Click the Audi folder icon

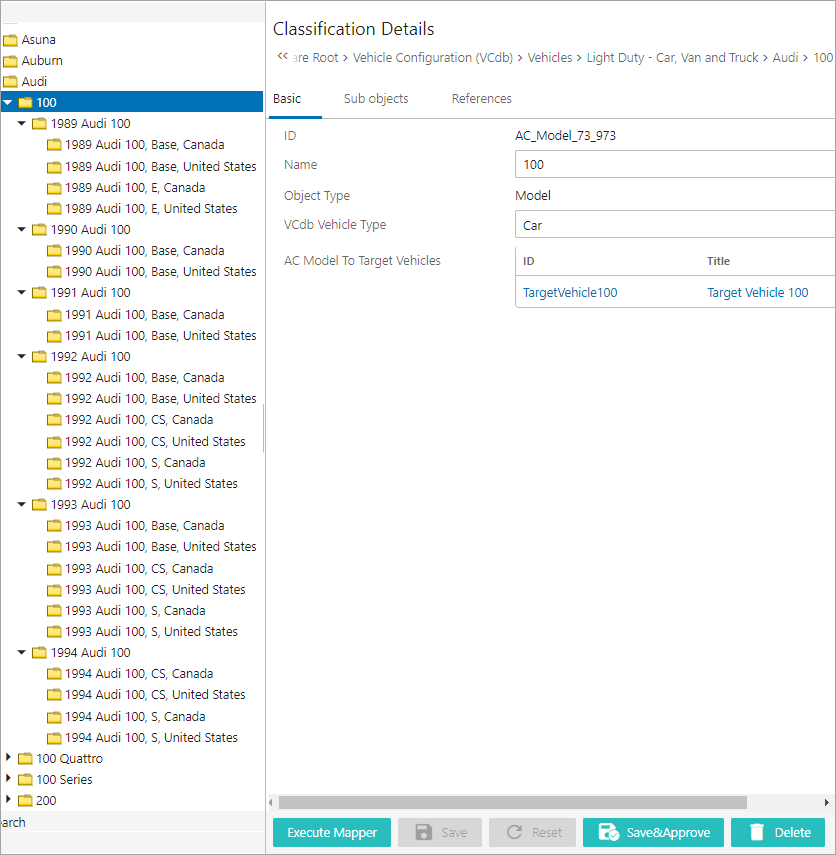[x=10, y=82]
